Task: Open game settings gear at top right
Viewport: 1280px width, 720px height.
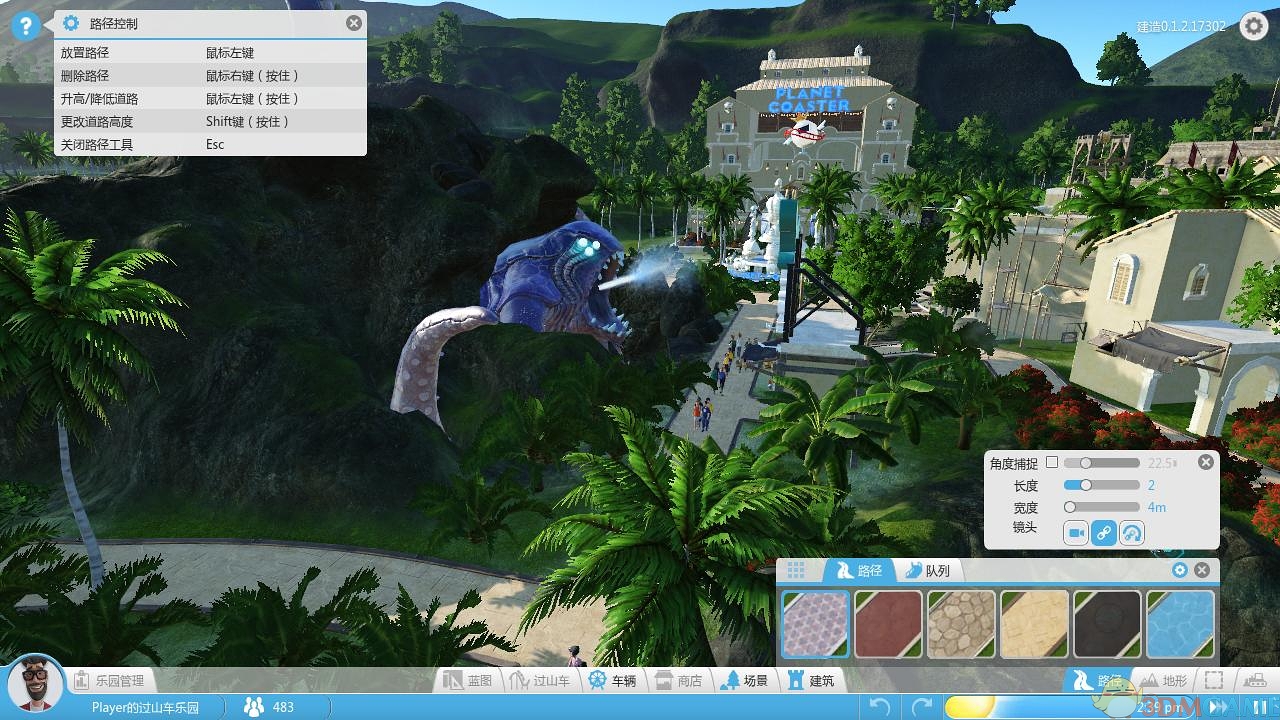Action: coord(1253,26)
